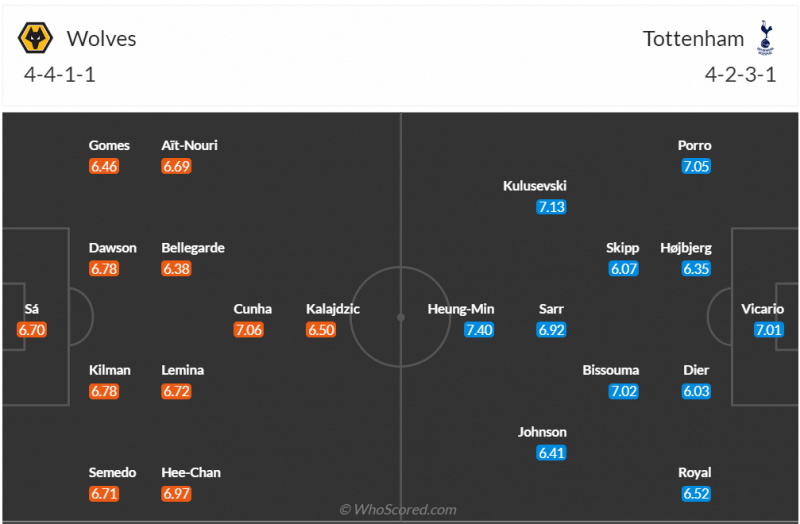This screenshot has height=524, width=800.
Task: Open the WhoScored.com watermark link
Action: [x=398, y=509]
